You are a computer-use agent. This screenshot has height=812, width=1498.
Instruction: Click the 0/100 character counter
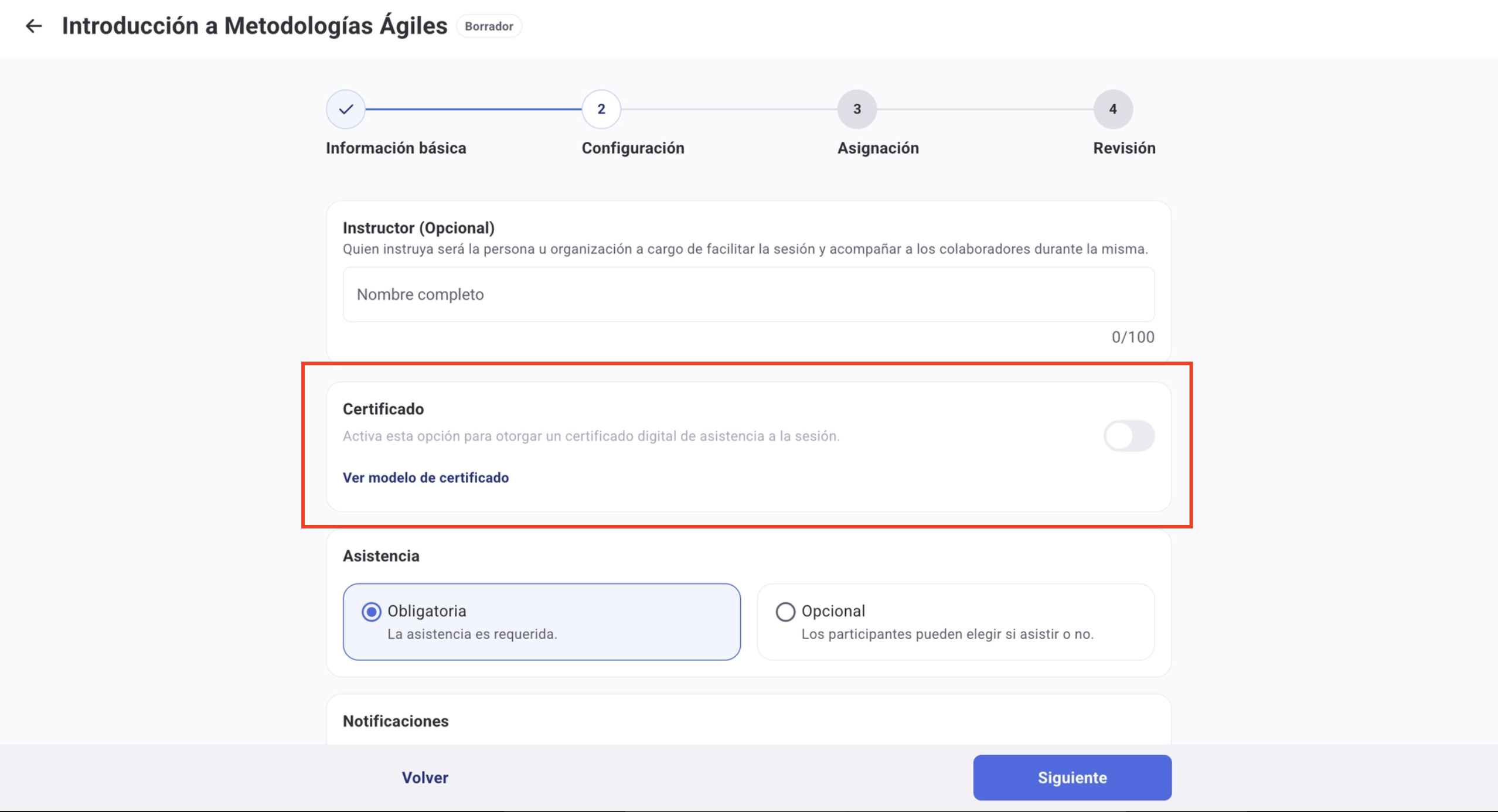1132,337
